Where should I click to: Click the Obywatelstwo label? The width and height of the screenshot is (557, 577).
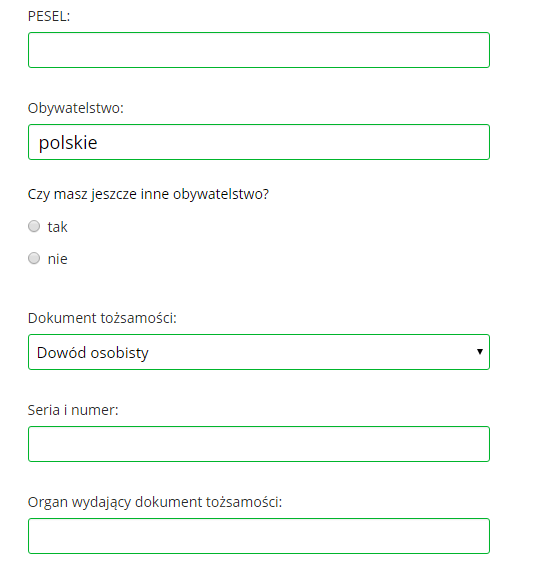[x=76, y=108]
